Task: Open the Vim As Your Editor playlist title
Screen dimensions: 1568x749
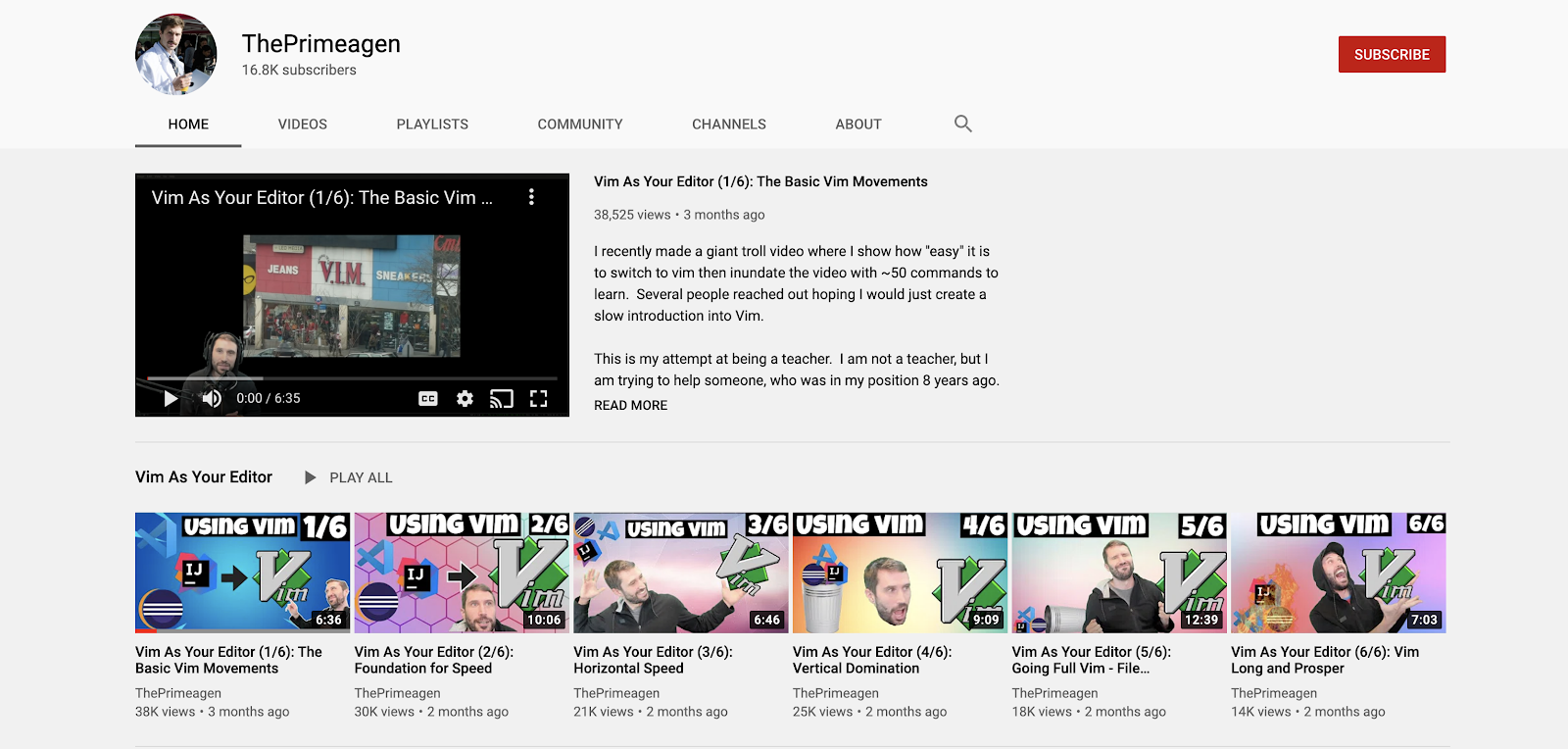Action: (204, 476)
